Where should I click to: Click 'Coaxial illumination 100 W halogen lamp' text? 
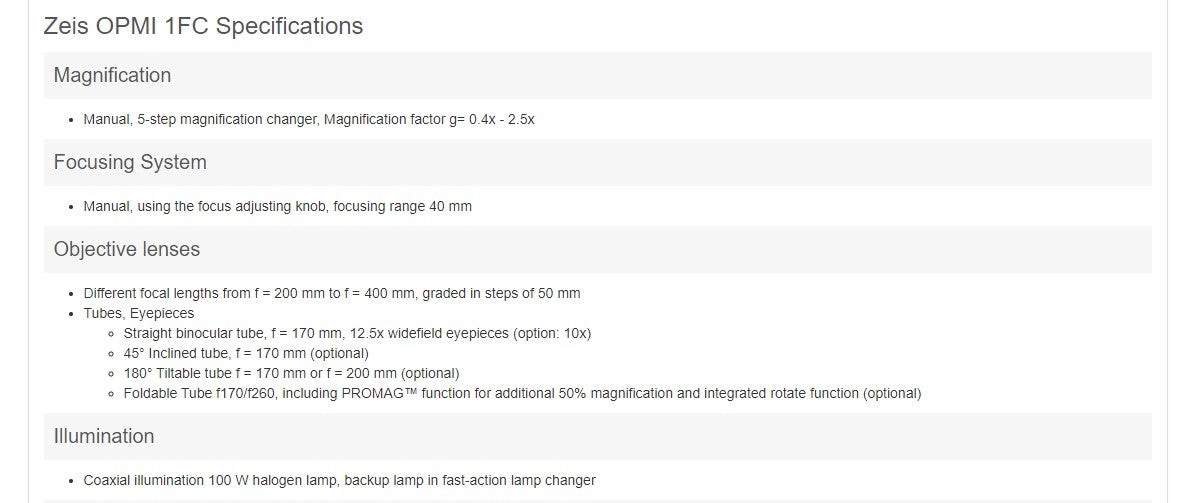coord(210,480)
